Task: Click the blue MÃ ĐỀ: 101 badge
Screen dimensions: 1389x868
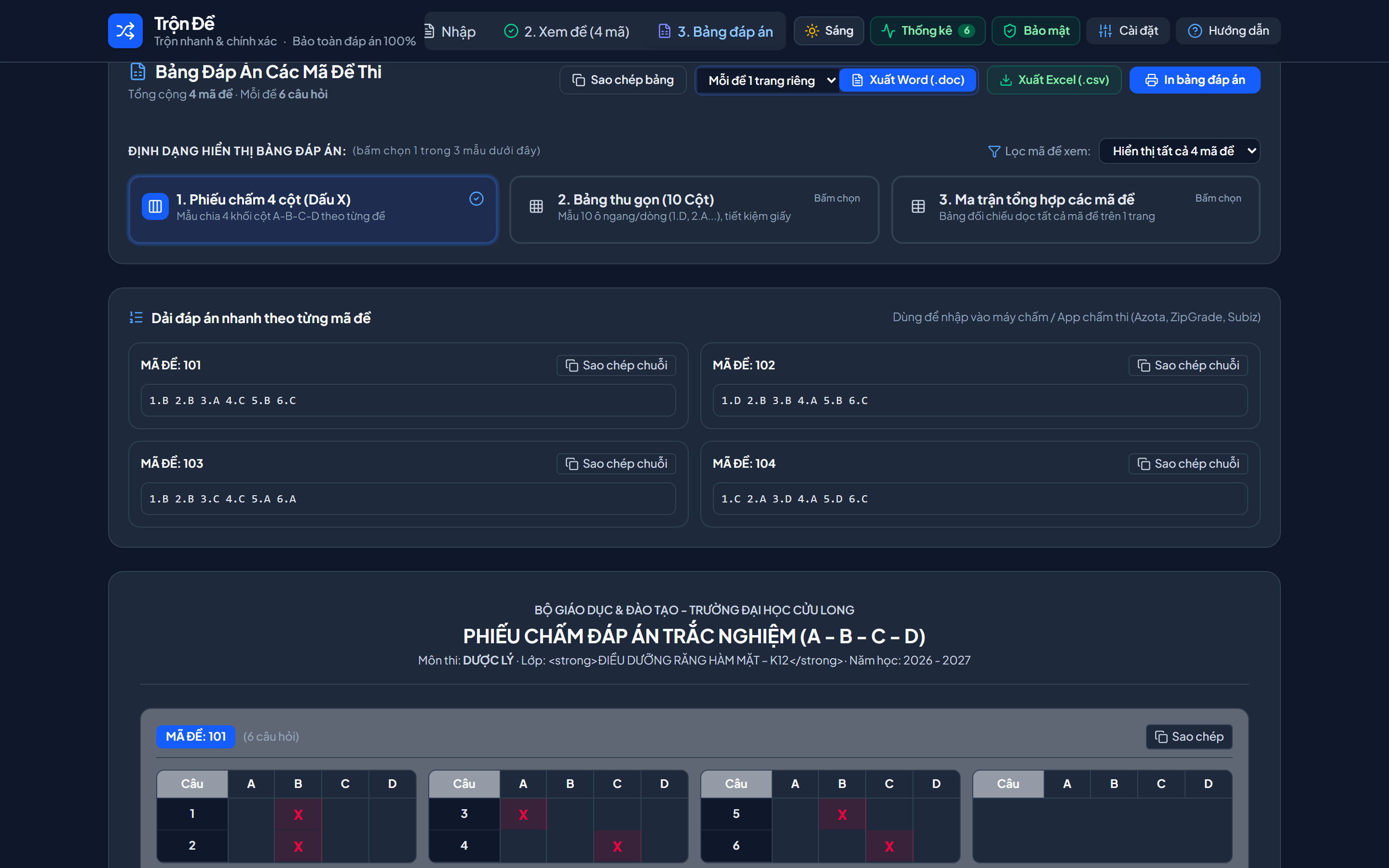Action: pyautogui.click(x=196, y=736)
